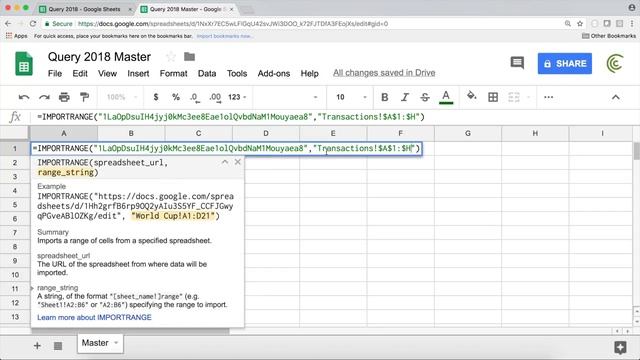The width and height of the screenshot is (640, 360).
Task: Open the View menu
Action: coord(107,73)
